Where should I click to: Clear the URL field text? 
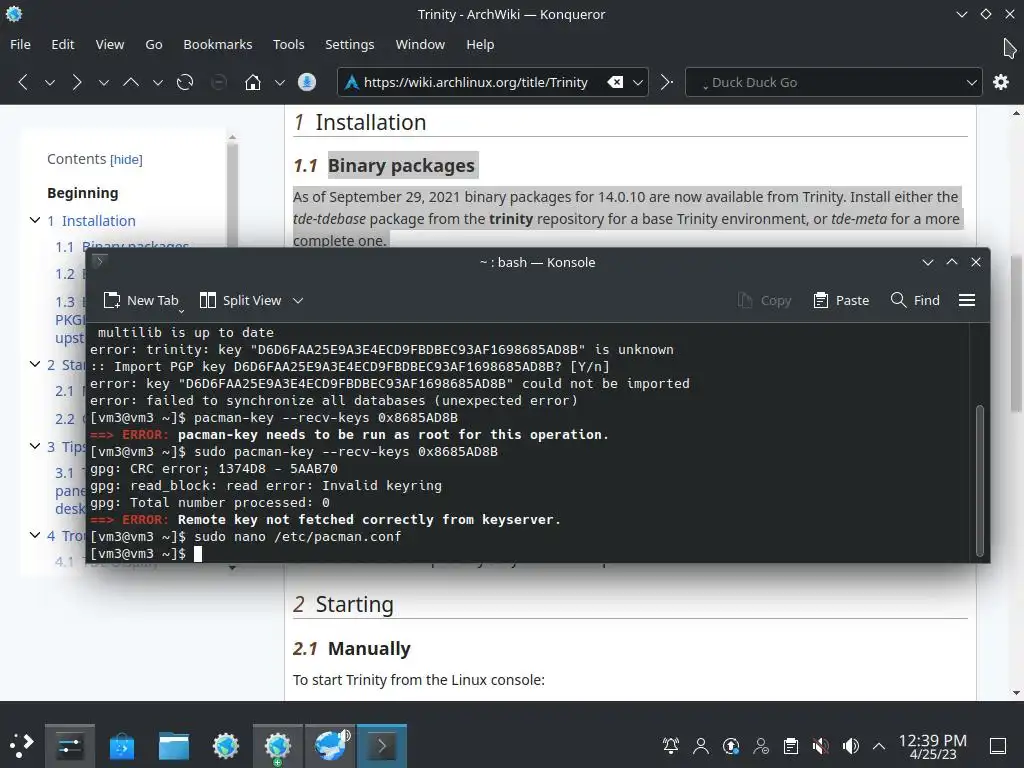pyautogui.click(x=615, y=82)
